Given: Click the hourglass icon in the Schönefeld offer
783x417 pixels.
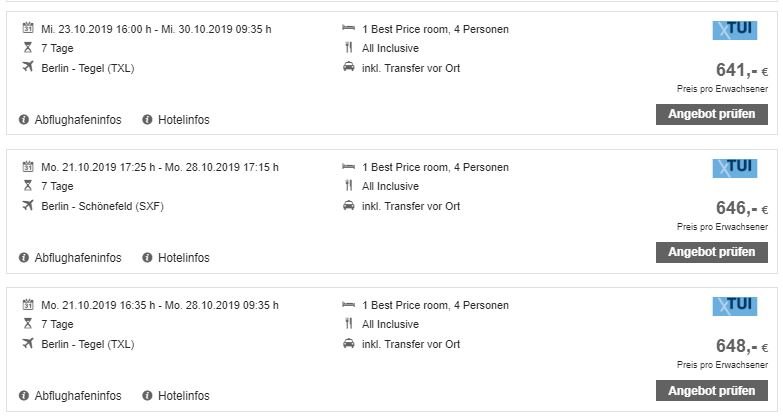Looking at the screenshot, I should pyautogui.click(x=28, y=186).
